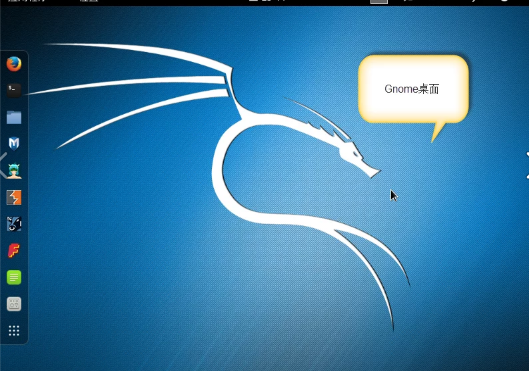Launch the Firefox browser from the dock

[x=14, y=64]
